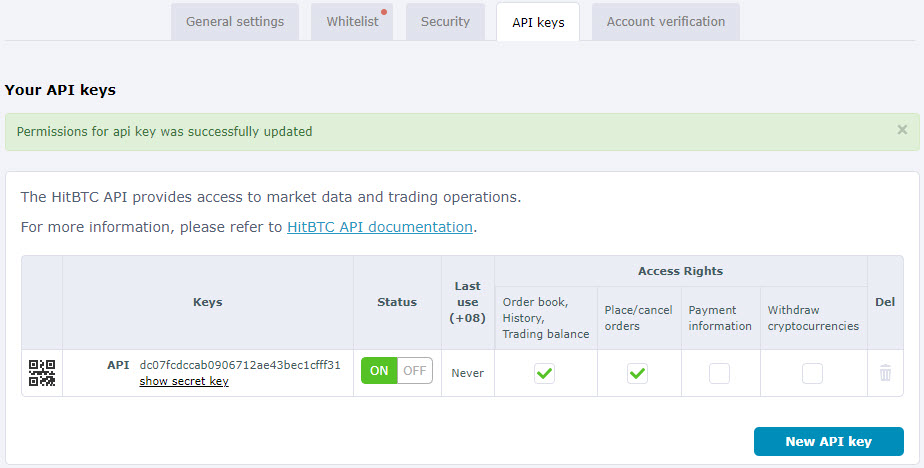Viewport: 924px width, 468px height.
Task: Click the Payment information column label
Action: (x=720, y=318)
